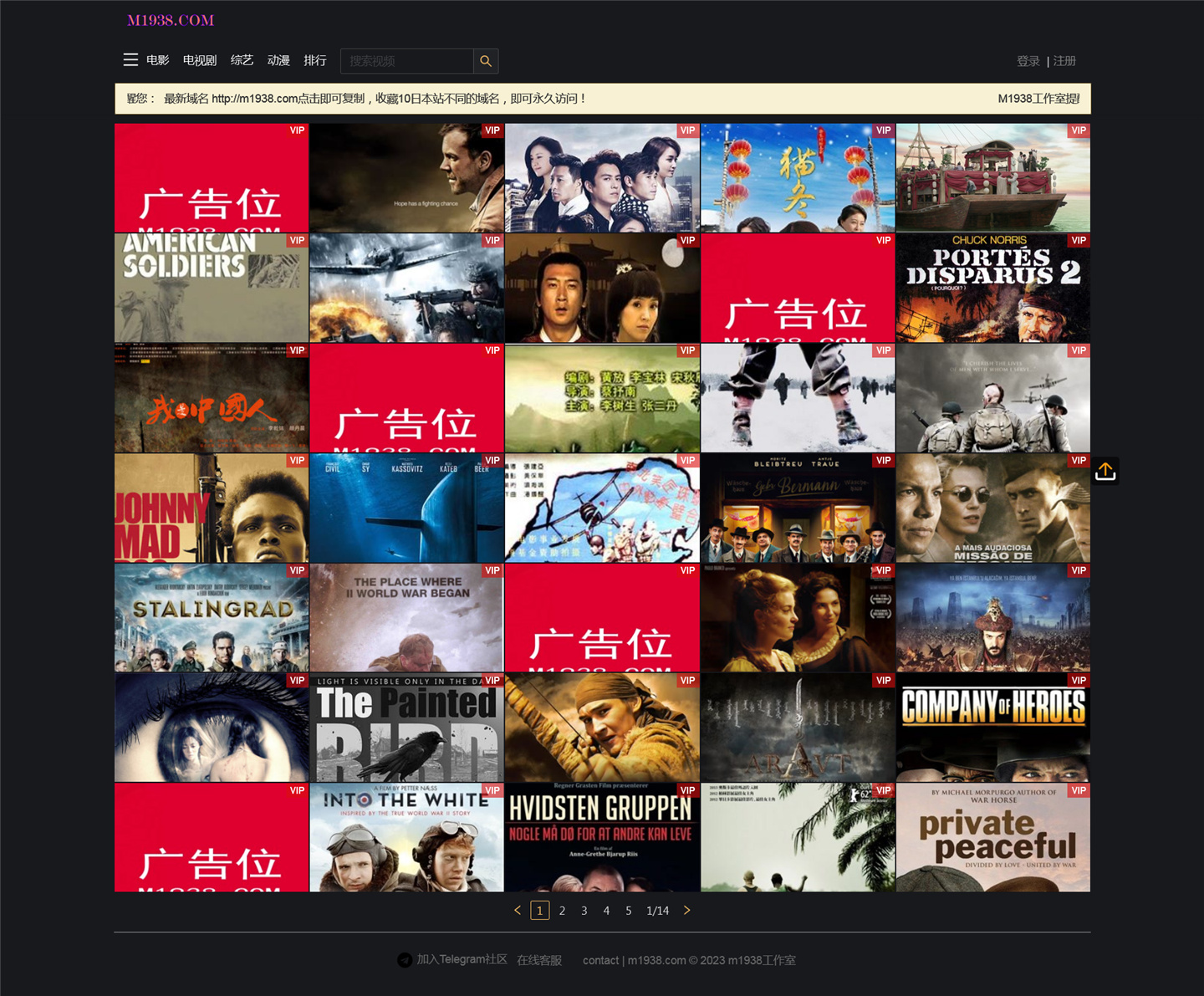Click the search magnifier button

click(486, 61)
